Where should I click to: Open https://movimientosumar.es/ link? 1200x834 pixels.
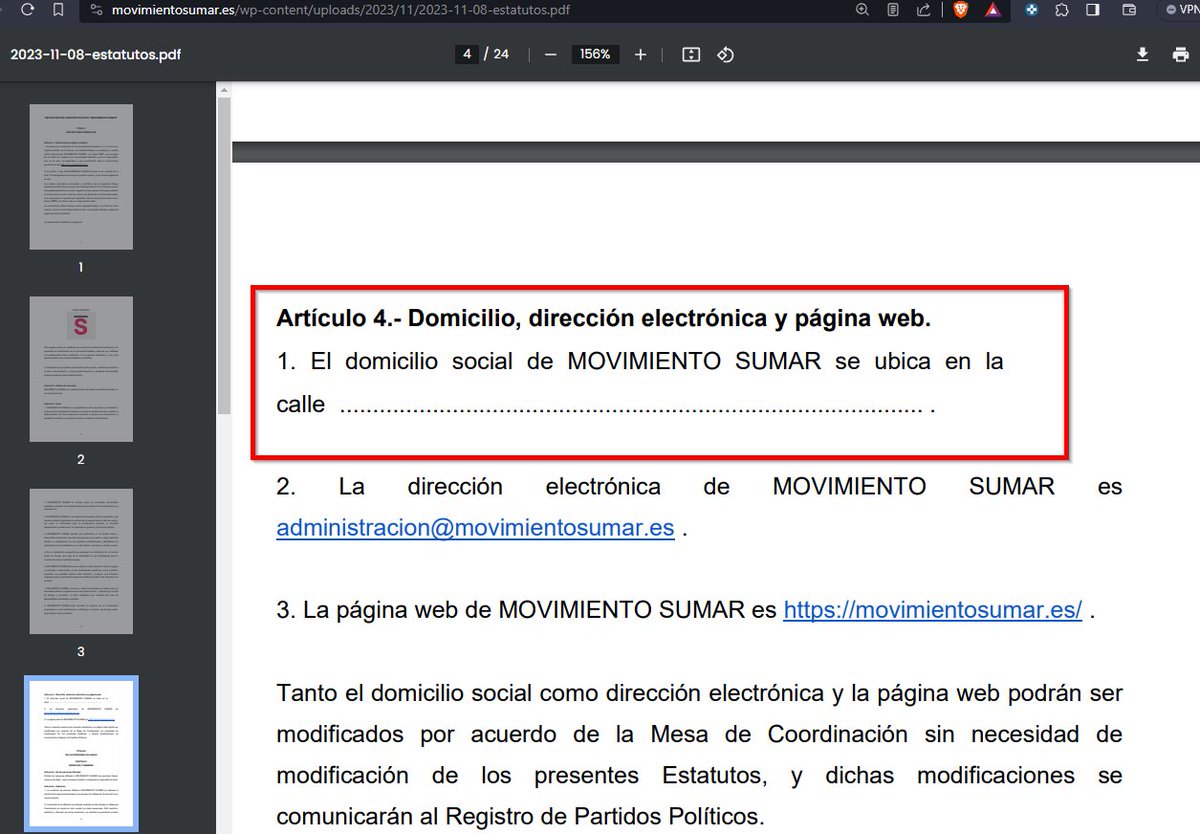(x=933, y=610)
